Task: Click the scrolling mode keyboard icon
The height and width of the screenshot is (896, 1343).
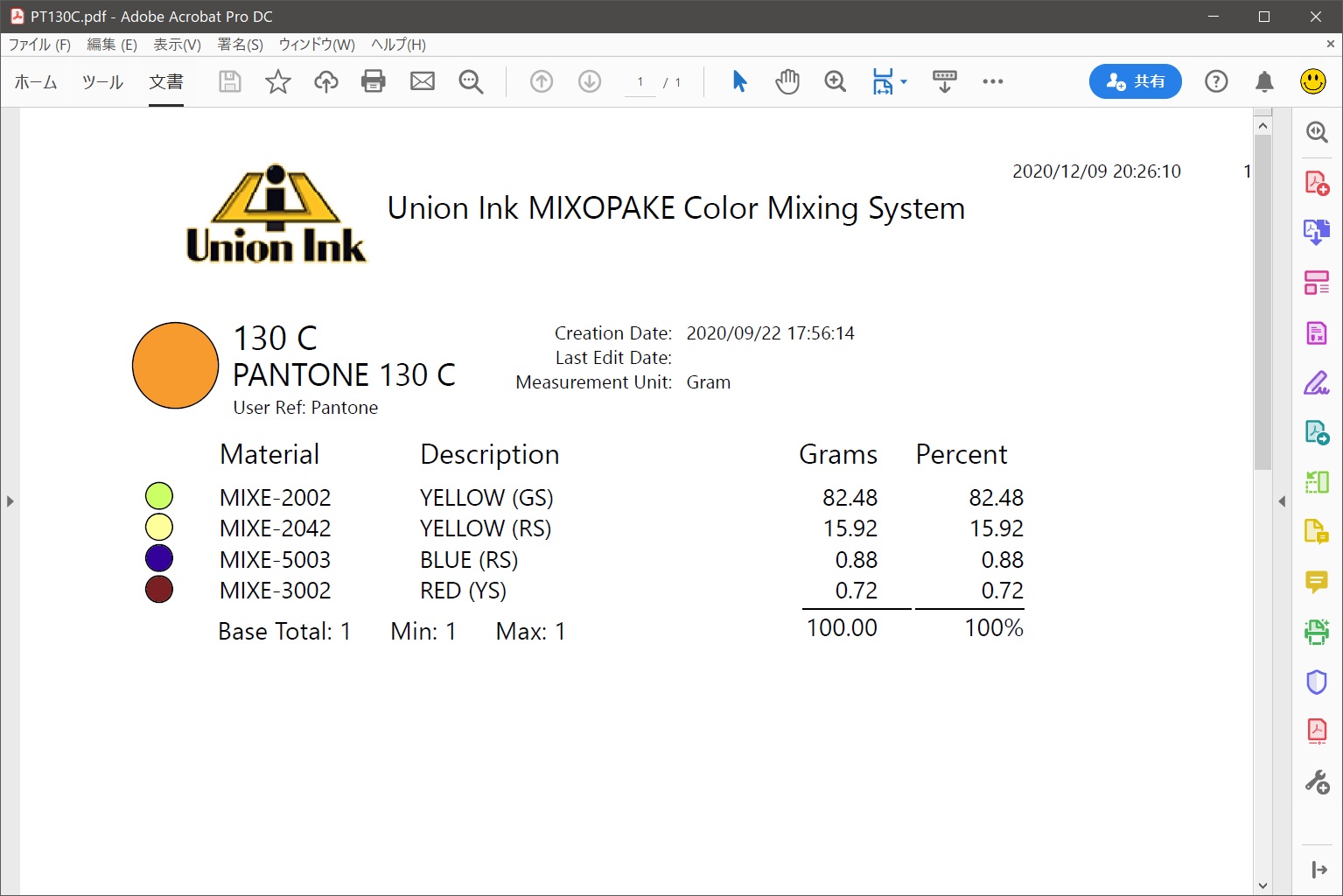Action: tap(945, 81)
